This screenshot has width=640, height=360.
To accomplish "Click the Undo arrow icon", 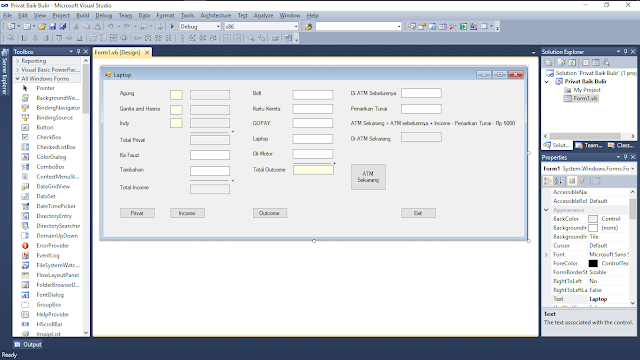I will point(110,27).
